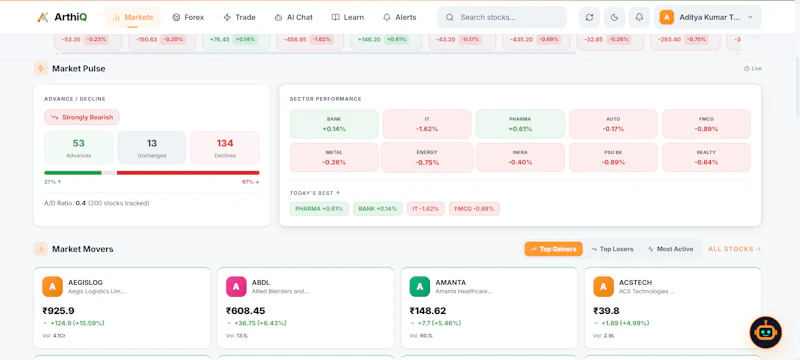The width and height of the screenshot is (800, 360).
Task: Click the Search stocks input field
Action: click(x=502, y=17)
